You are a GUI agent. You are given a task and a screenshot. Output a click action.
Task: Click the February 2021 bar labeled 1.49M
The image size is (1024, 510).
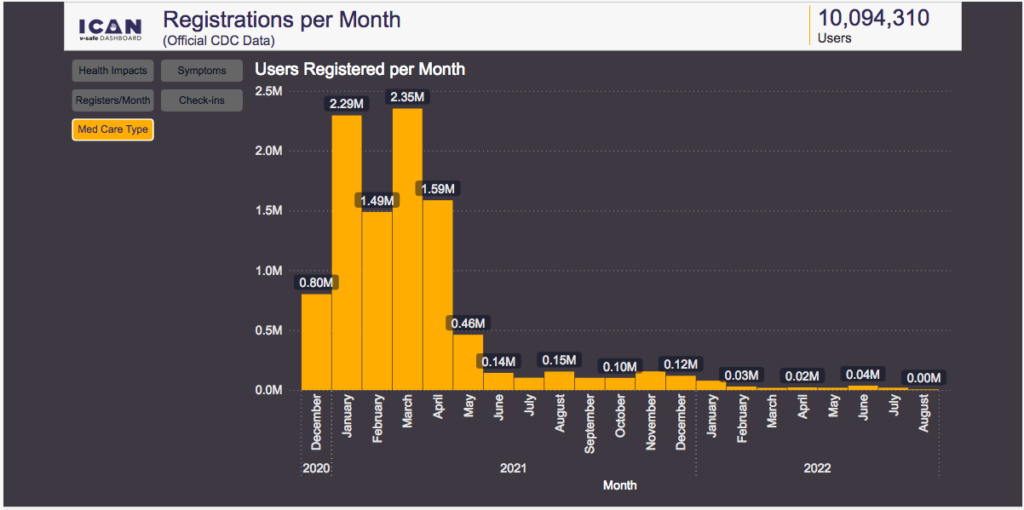tap(377, 300)
